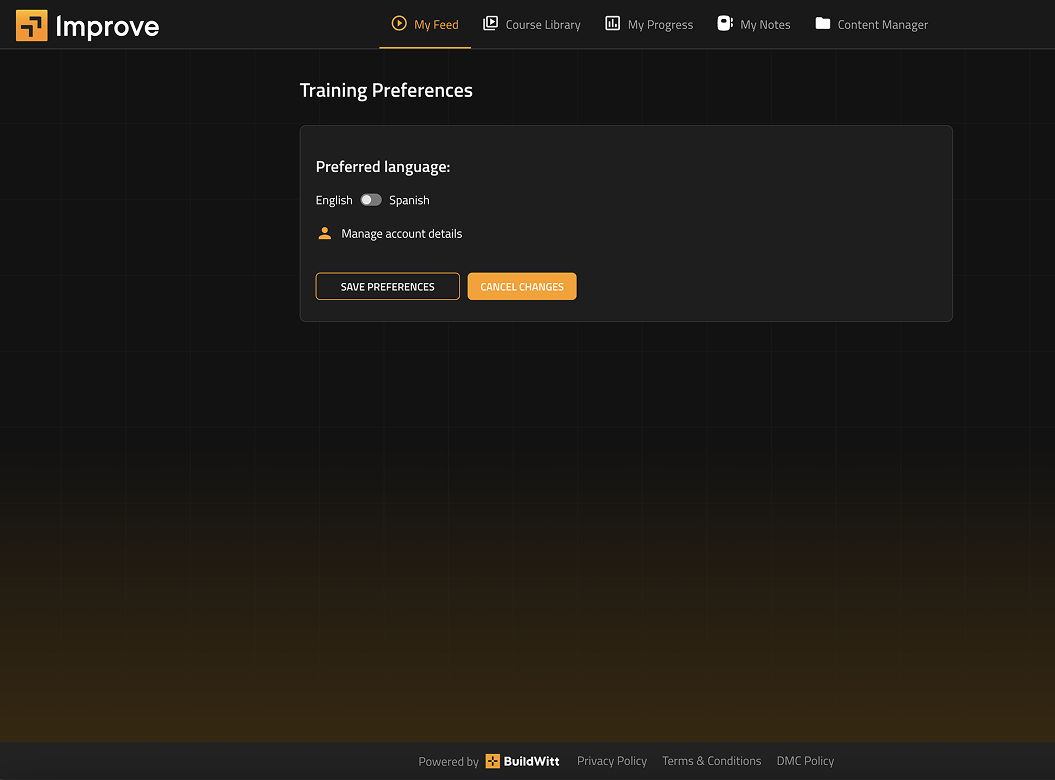
Task: Click the BuildWitt logo in the footer
Action: point(522,761)
